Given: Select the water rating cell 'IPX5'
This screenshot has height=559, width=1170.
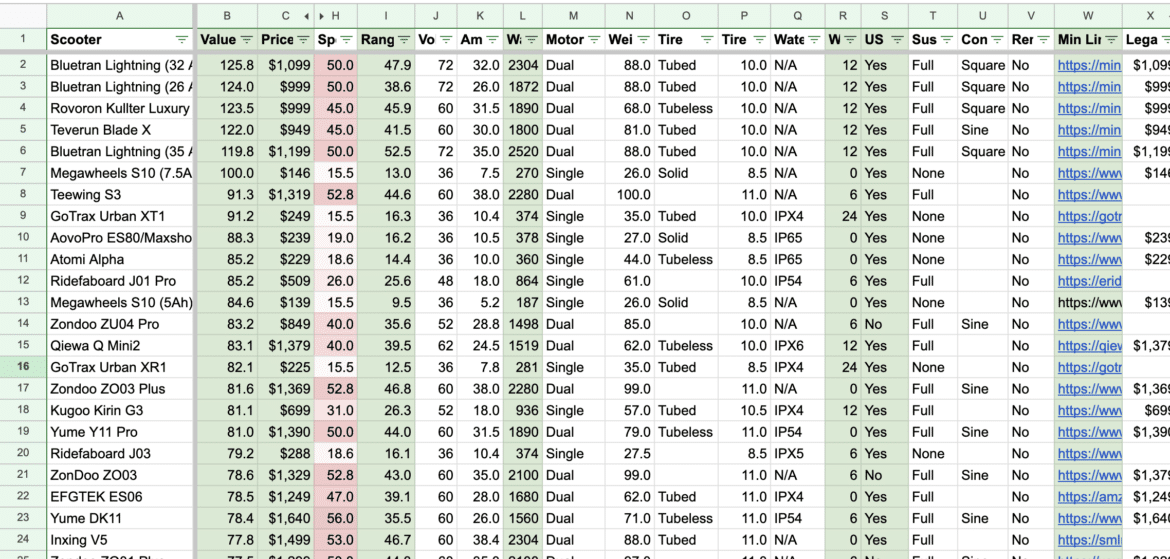Looking at the screenshot, I should pyautogui.click(x=798, y=454).
